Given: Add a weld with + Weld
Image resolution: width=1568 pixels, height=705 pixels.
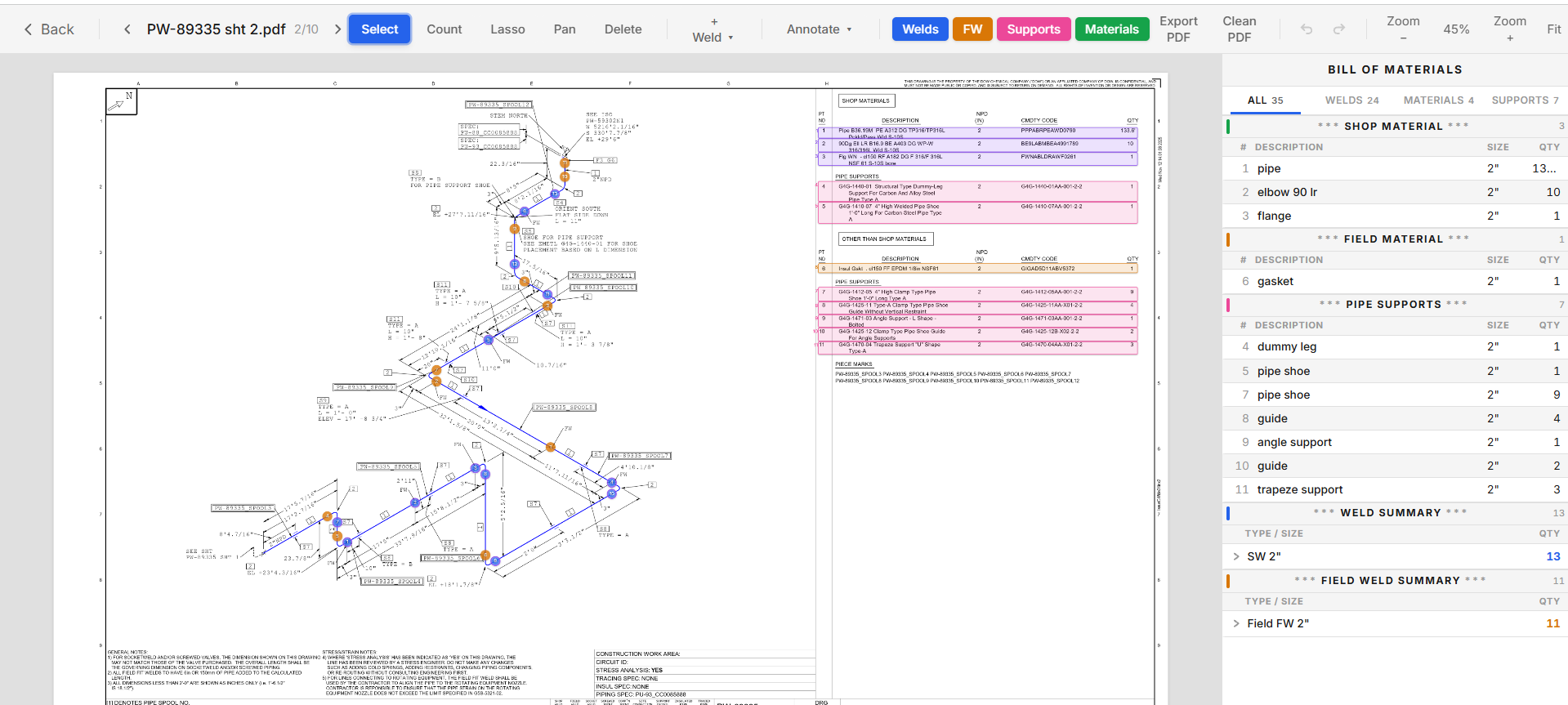Looking at the screenshot, I should 713,29.
